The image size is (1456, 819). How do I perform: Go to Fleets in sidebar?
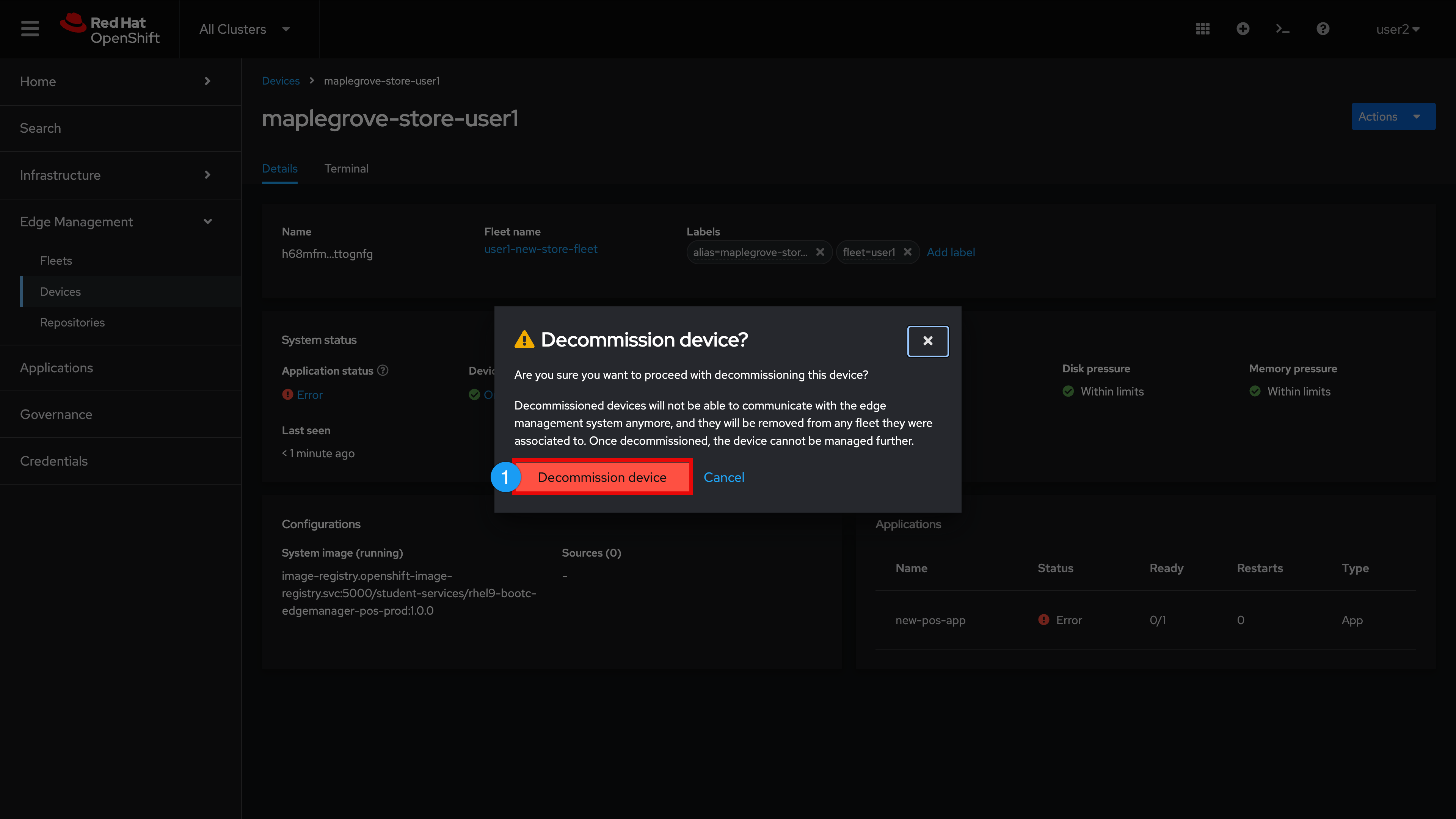point(130,260)
